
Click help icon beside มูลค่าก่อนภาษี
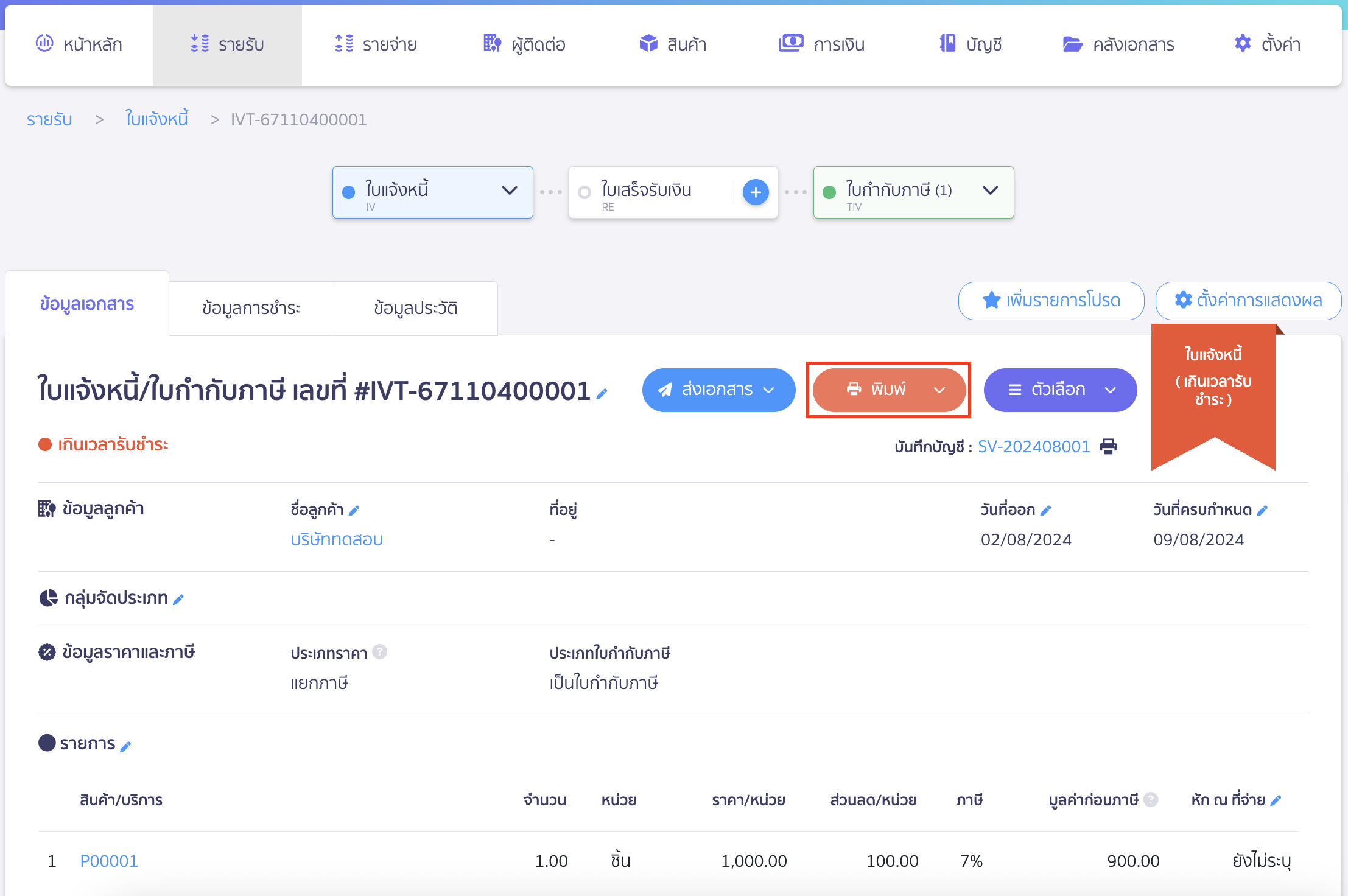click(x=1150, y=800)
